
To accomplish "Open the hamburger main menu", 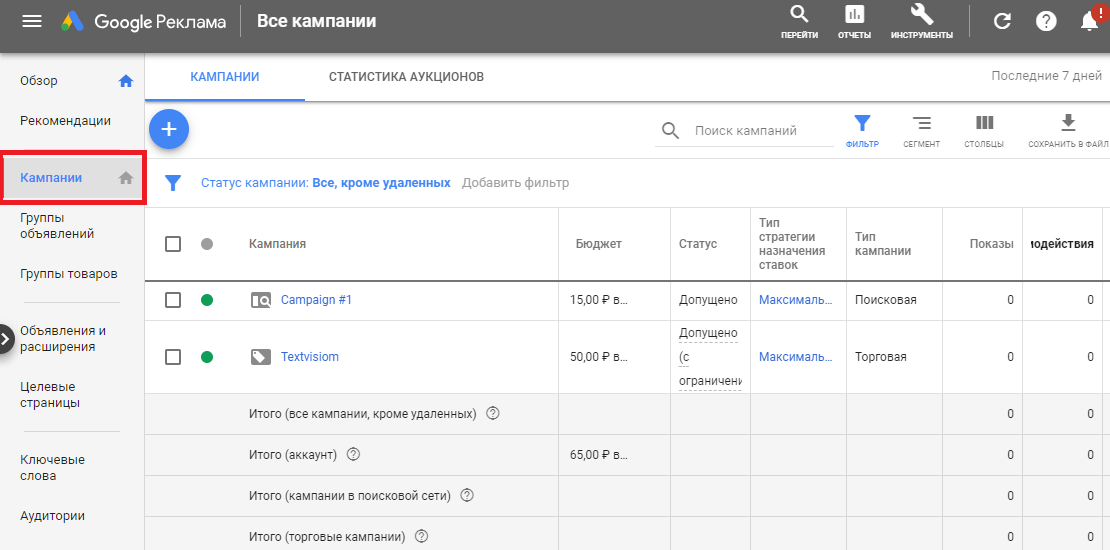I will click(x=32, y=21).
